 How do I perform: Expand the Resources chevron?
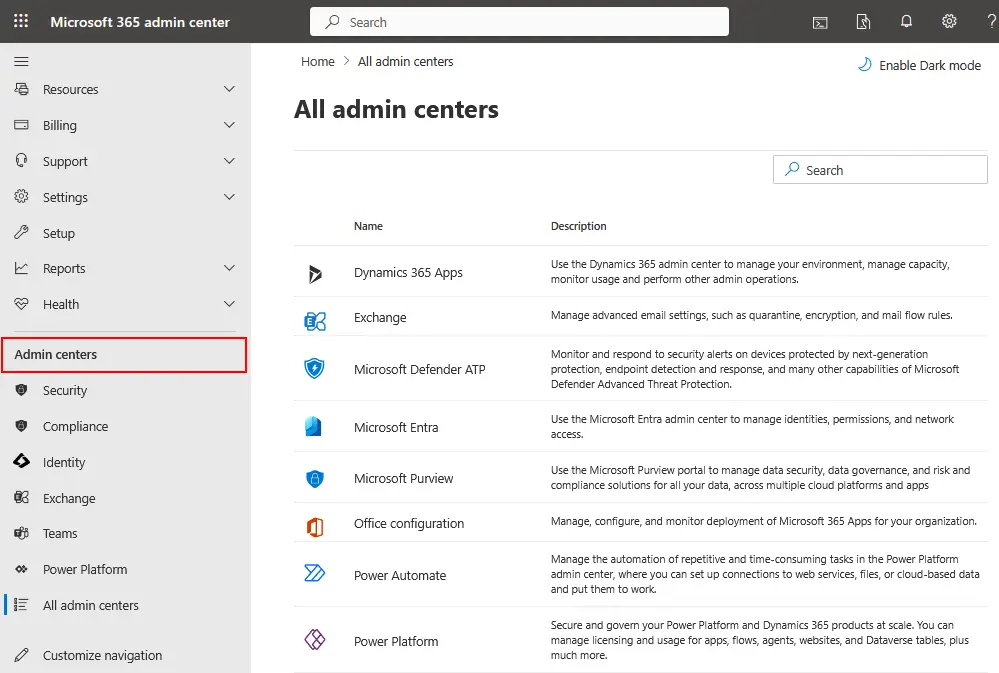[x=229, y=89]
